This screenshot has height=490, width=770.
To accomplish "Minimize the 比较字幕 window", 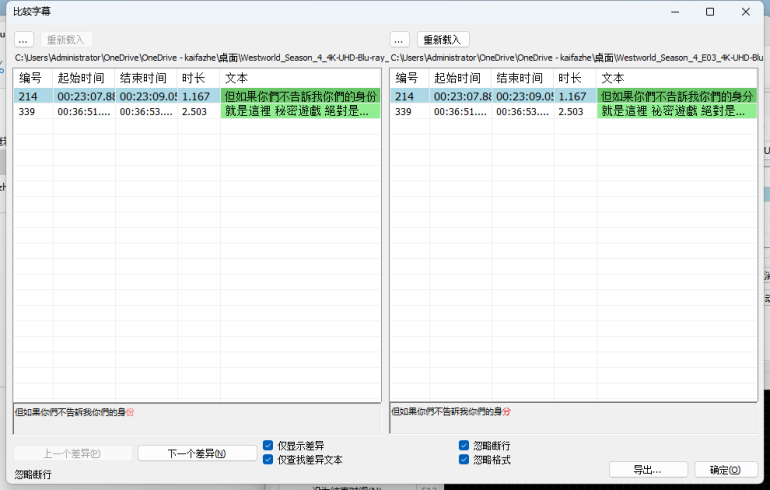I will point(675,12).
